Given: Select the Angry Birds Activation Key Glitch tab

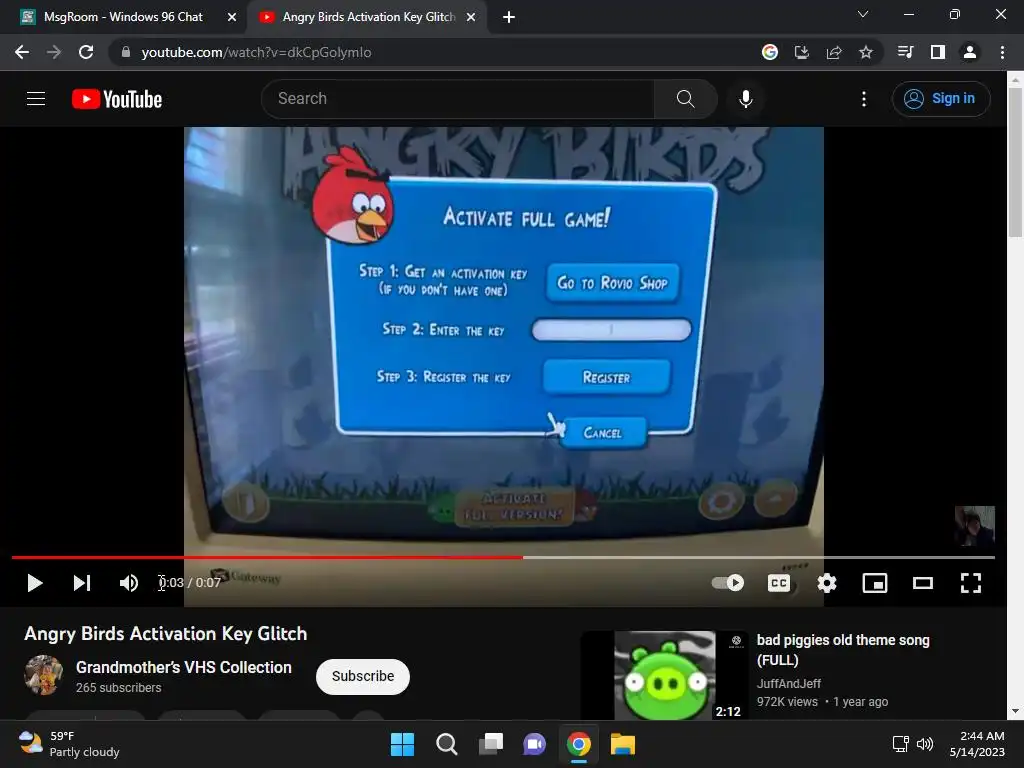Looking at the screenshot, I should 368,17.
